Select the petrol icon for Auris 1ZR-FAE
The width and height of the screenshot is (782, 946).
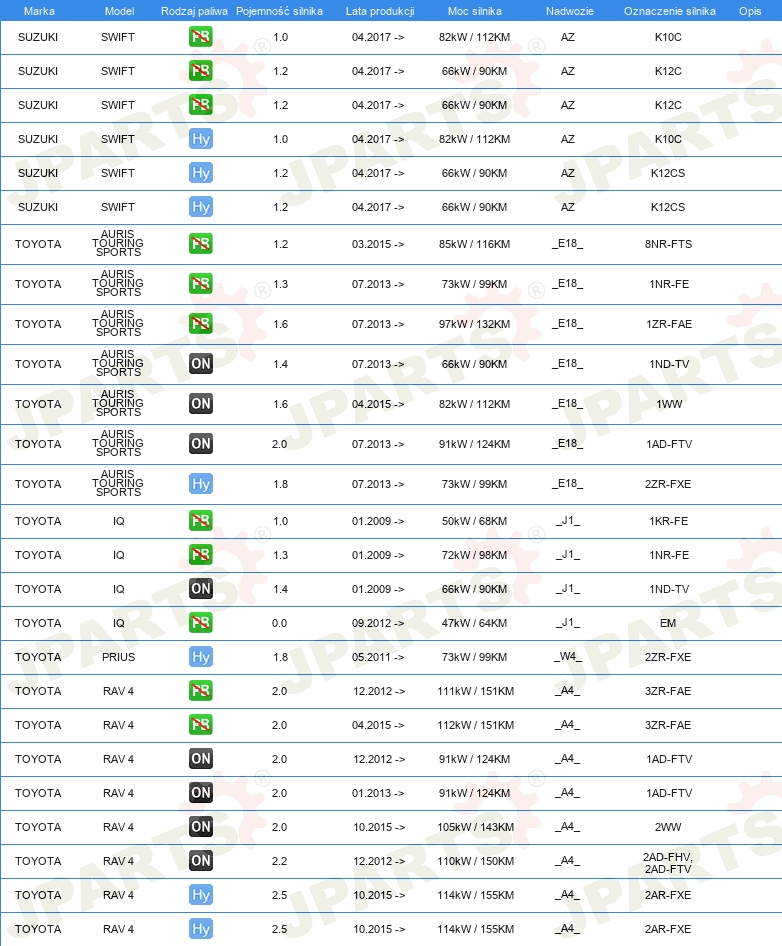(x=200, y=324)
